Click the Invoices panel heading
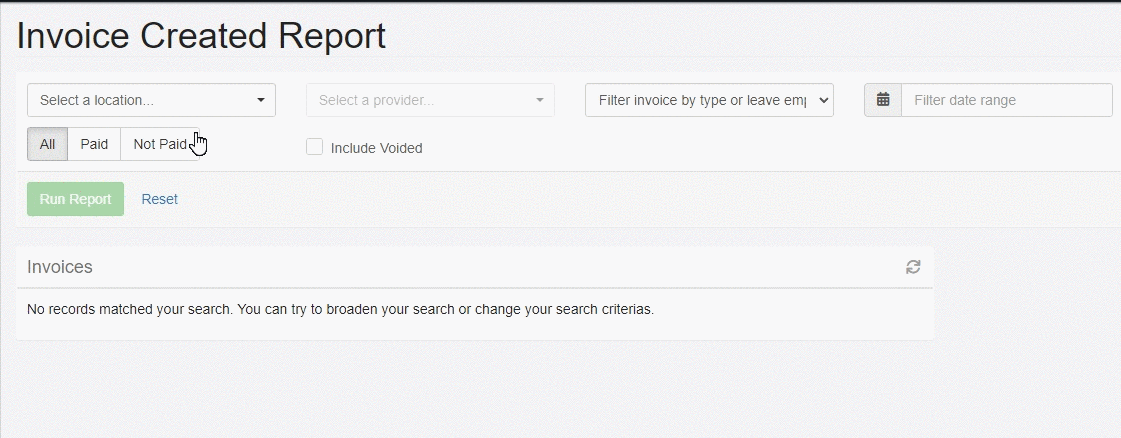1121x438 pixels. (60, 267)
